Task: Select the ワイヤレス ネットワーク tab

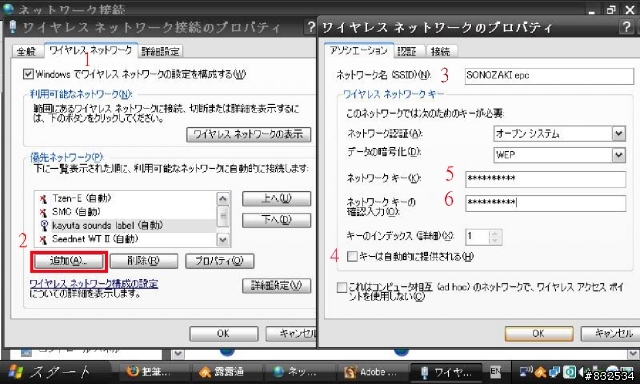Action: tap(91, 50)
